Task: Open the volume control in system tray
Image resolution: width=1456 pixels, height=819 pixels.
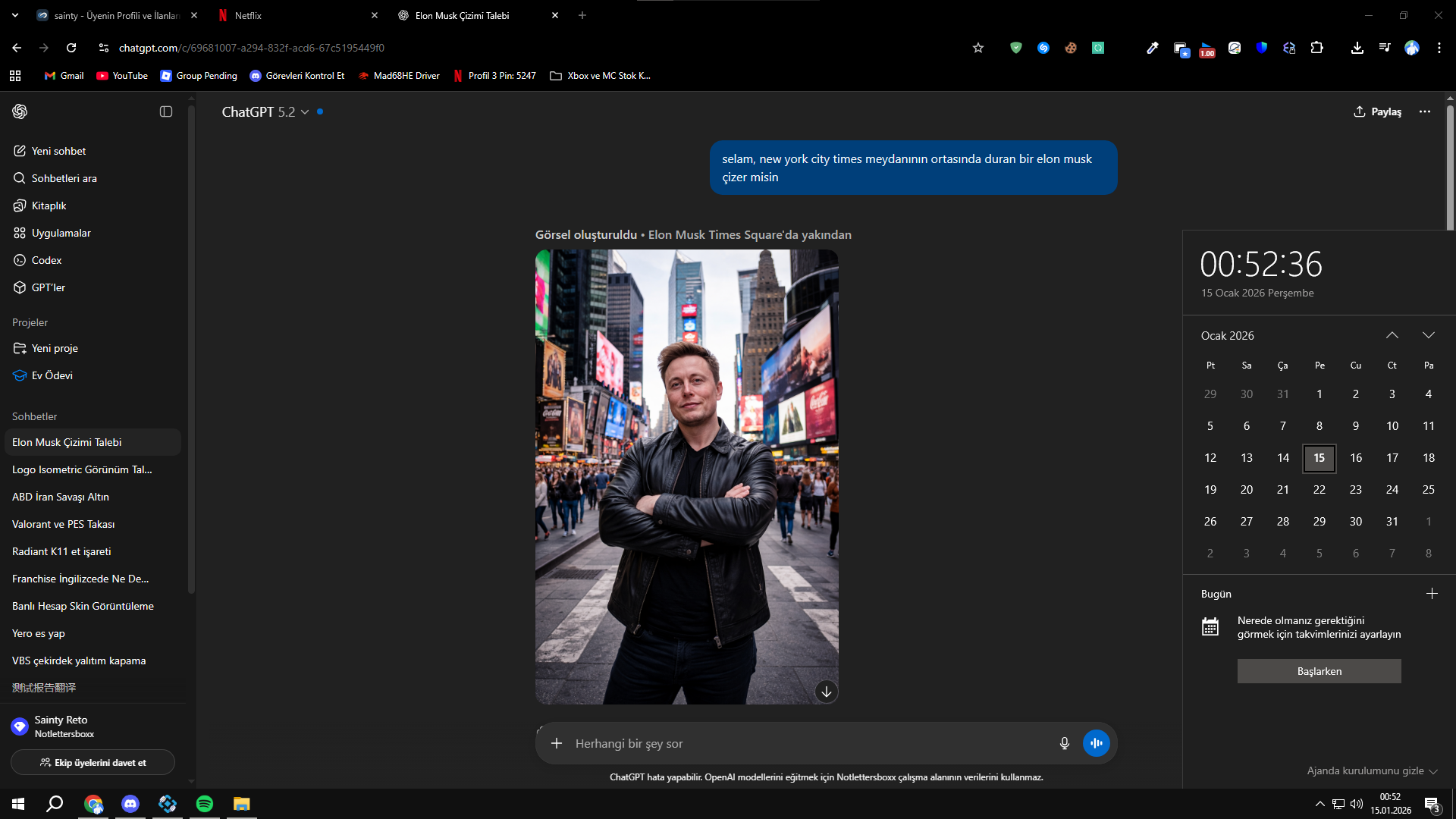Action: (1357, 804)
